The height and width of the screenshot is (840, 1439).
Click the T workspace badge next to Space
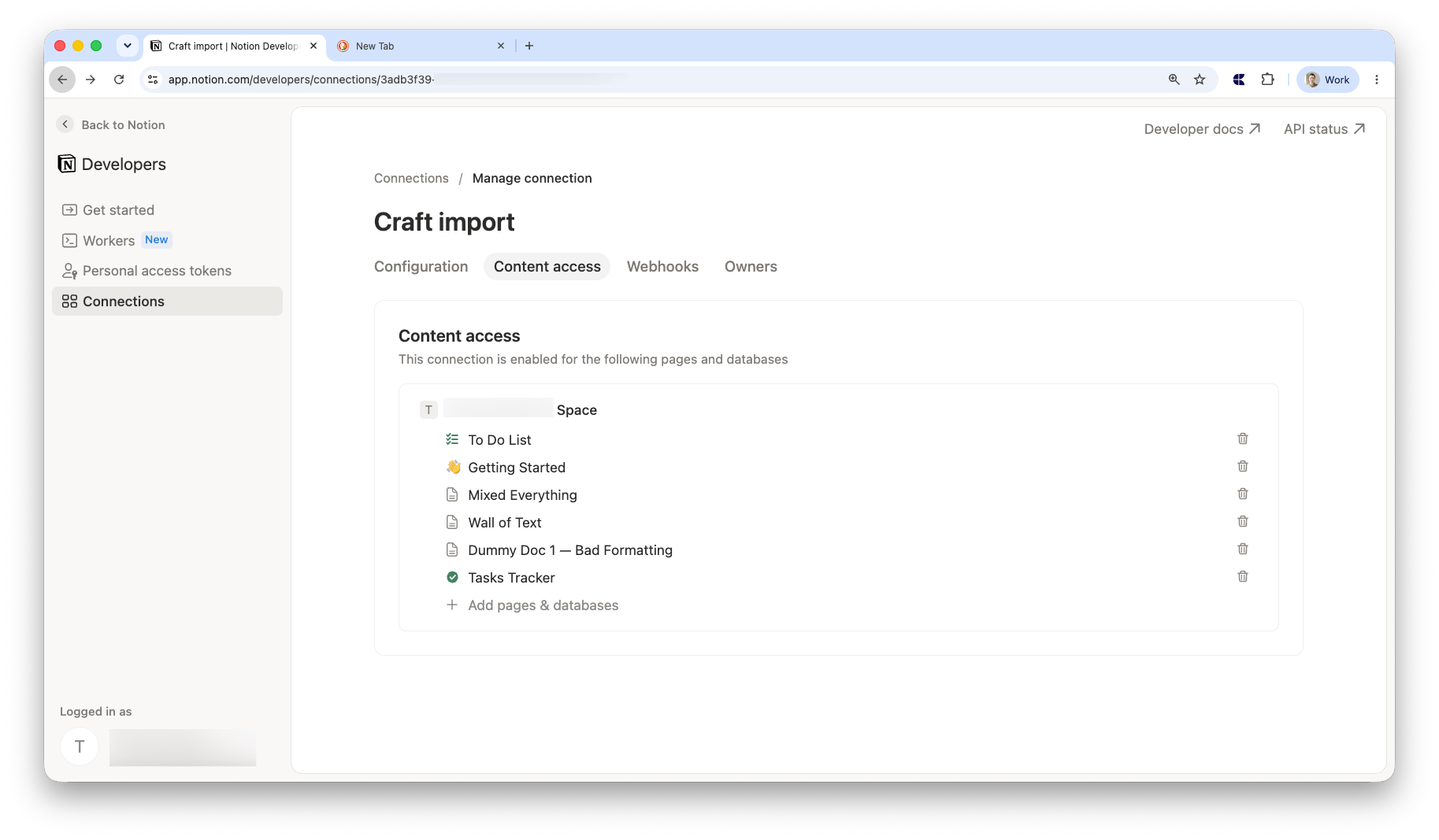pyautogui.click(x=428, y=409)
